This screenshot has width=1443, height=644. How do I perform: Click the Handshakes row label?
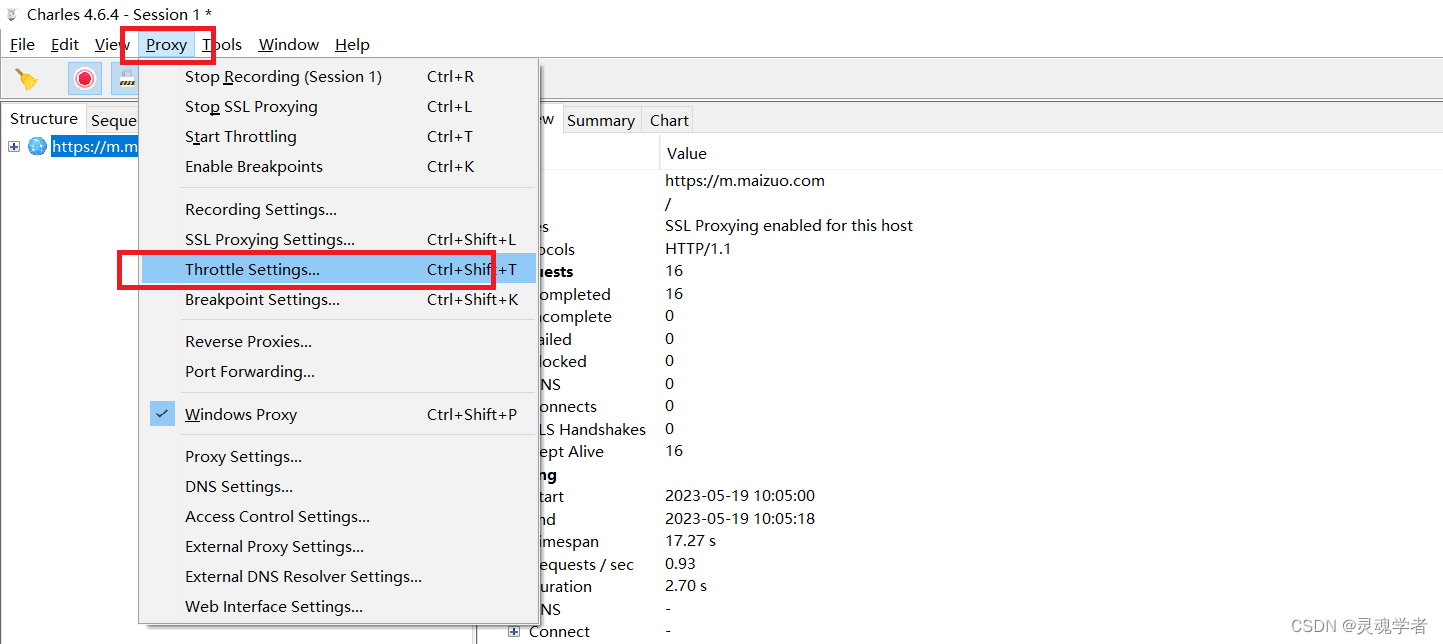tap(593, 429)
